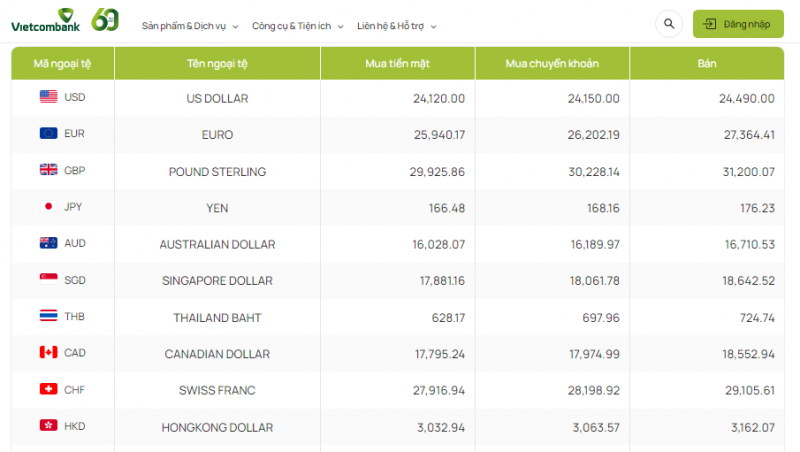This screenshot has width=800, height=452.
Task: Open the Vietcombank logo homepage link
Action: pos(45,20)
